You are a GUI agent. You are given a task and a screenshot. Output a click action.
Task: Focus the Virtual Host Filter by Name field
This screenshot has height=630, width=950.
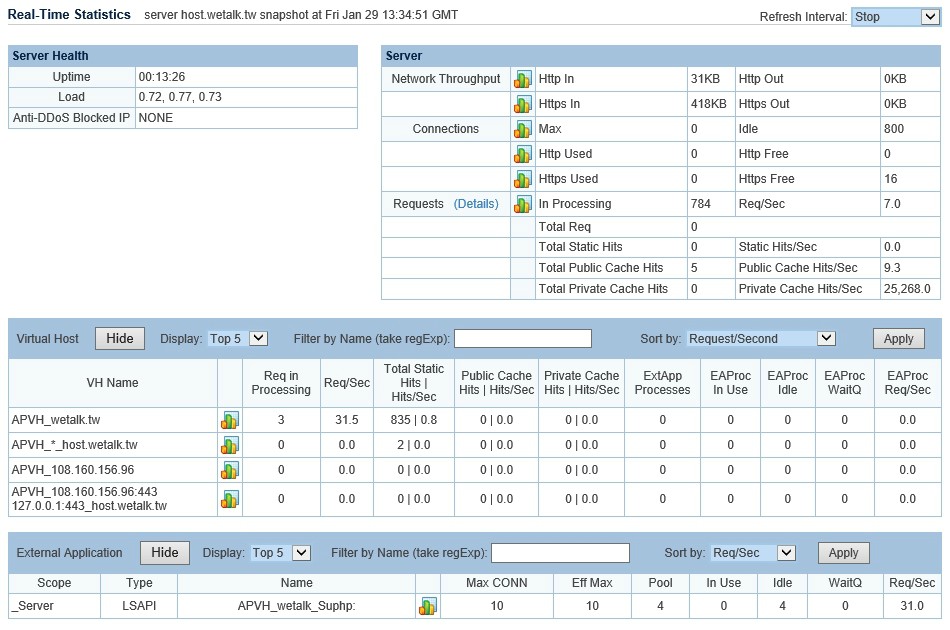(x=523, y=339)
